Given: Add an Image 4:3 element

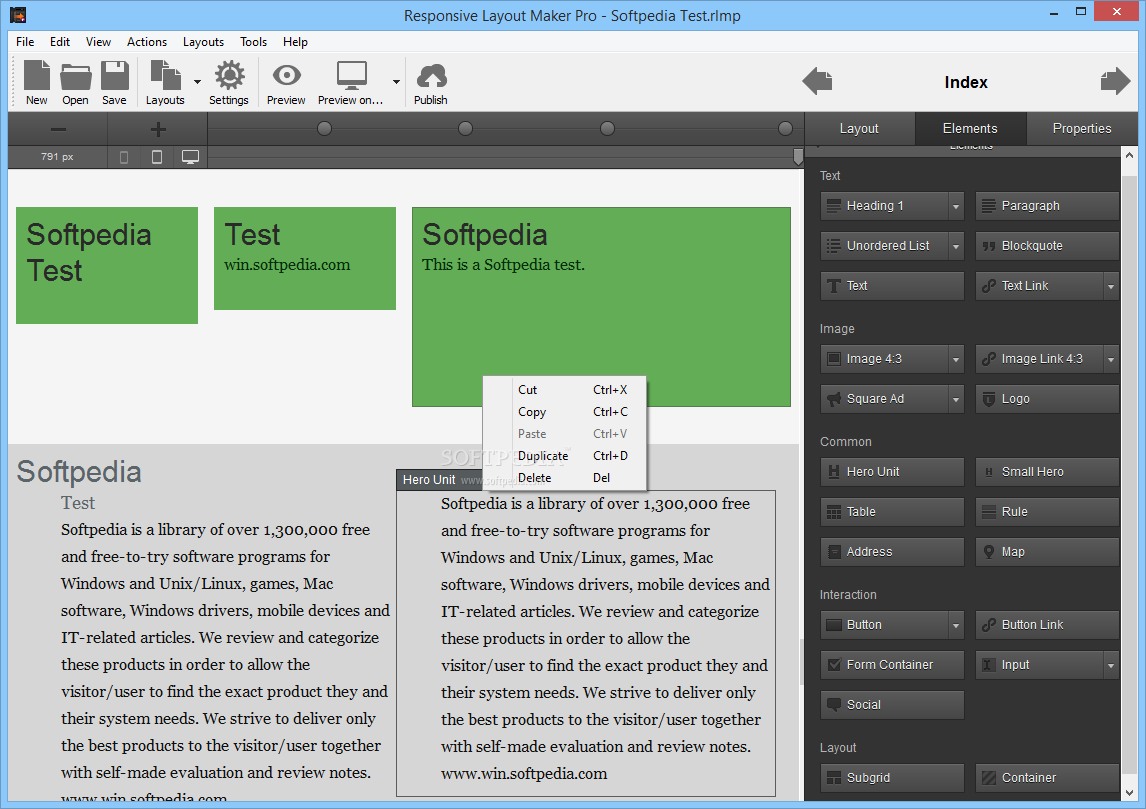Looking at the screenshot, I should (x=884, y=359).
